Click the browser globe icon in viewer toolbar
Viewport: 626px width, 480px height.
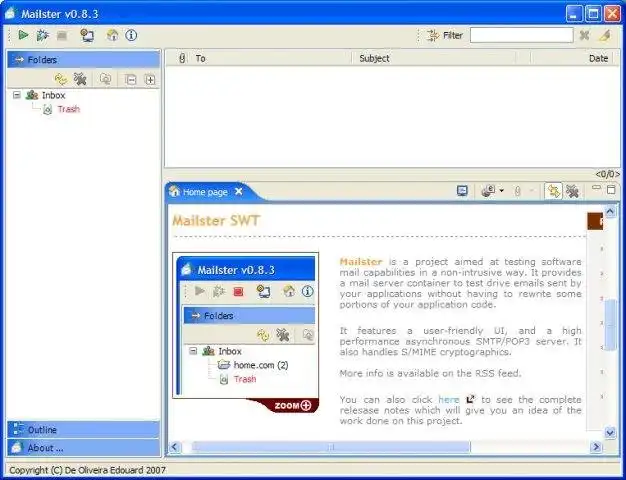point(488,191)
